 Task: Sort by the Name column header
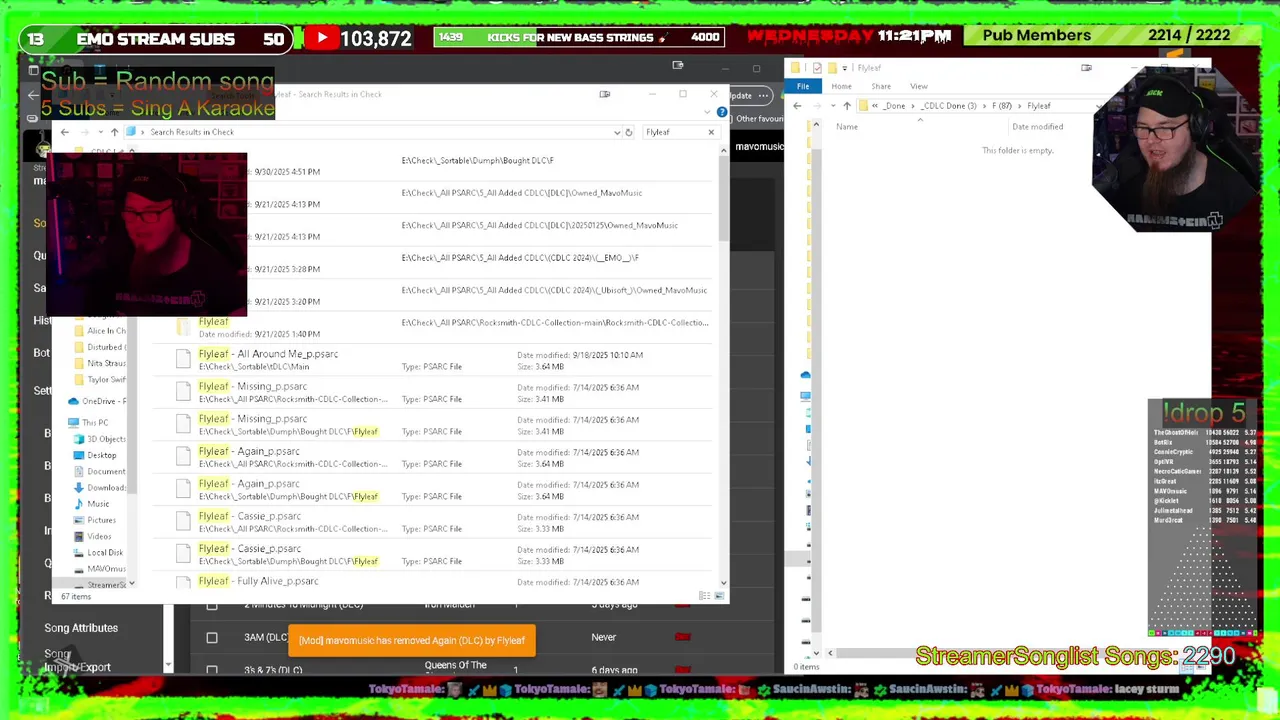(x=847, y=127)
